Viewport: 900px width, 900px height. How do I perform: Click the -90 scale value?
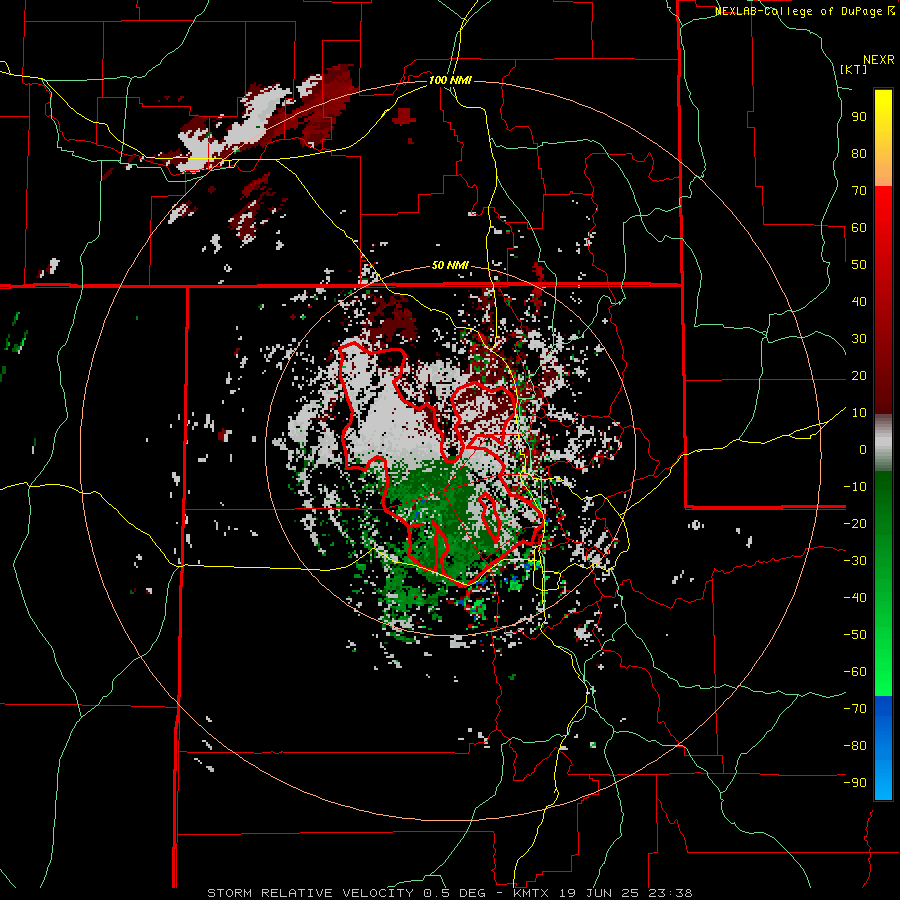point(855,783)
